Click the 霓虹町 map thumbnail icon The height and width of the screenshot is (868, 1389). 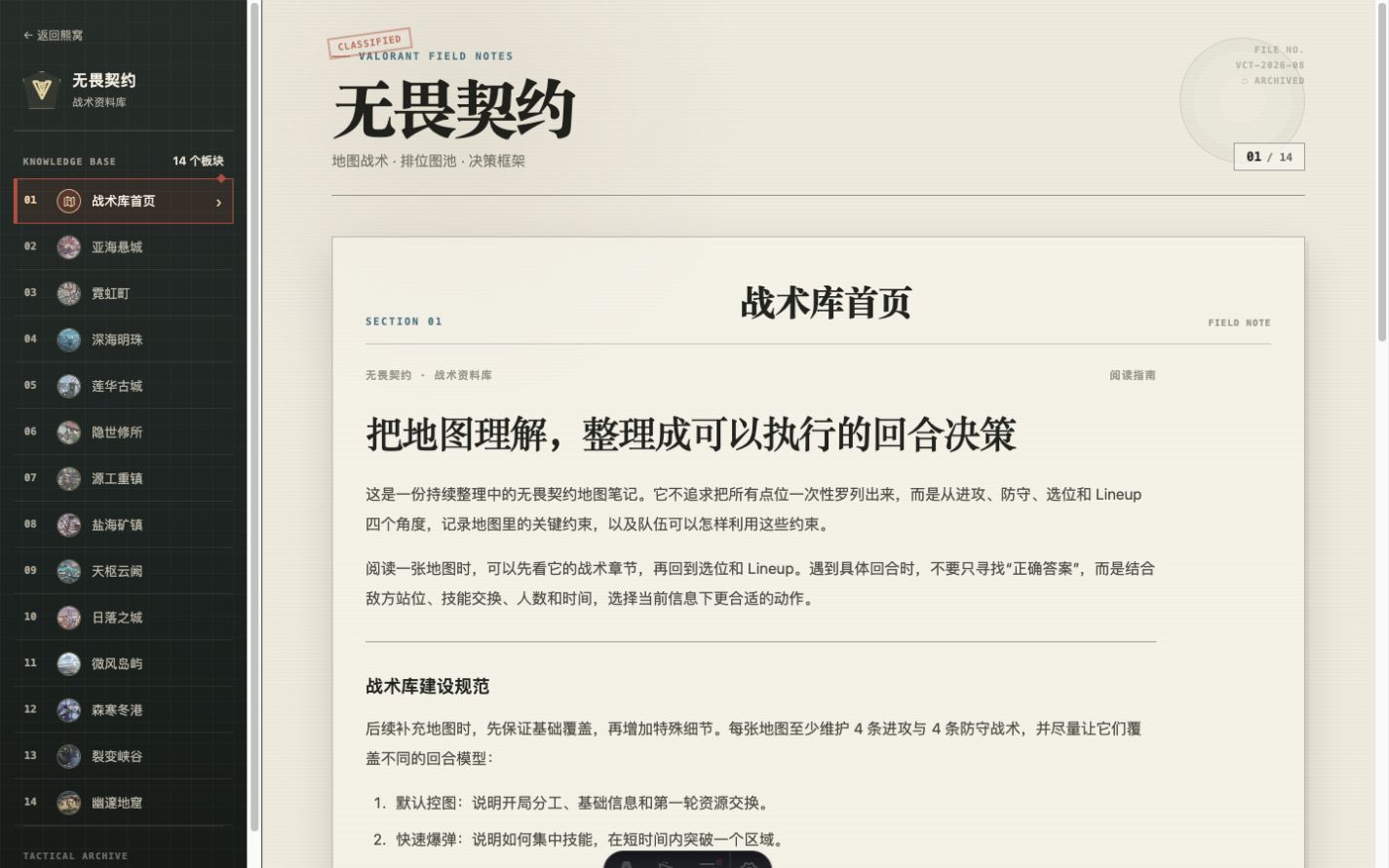coord(68,293)
